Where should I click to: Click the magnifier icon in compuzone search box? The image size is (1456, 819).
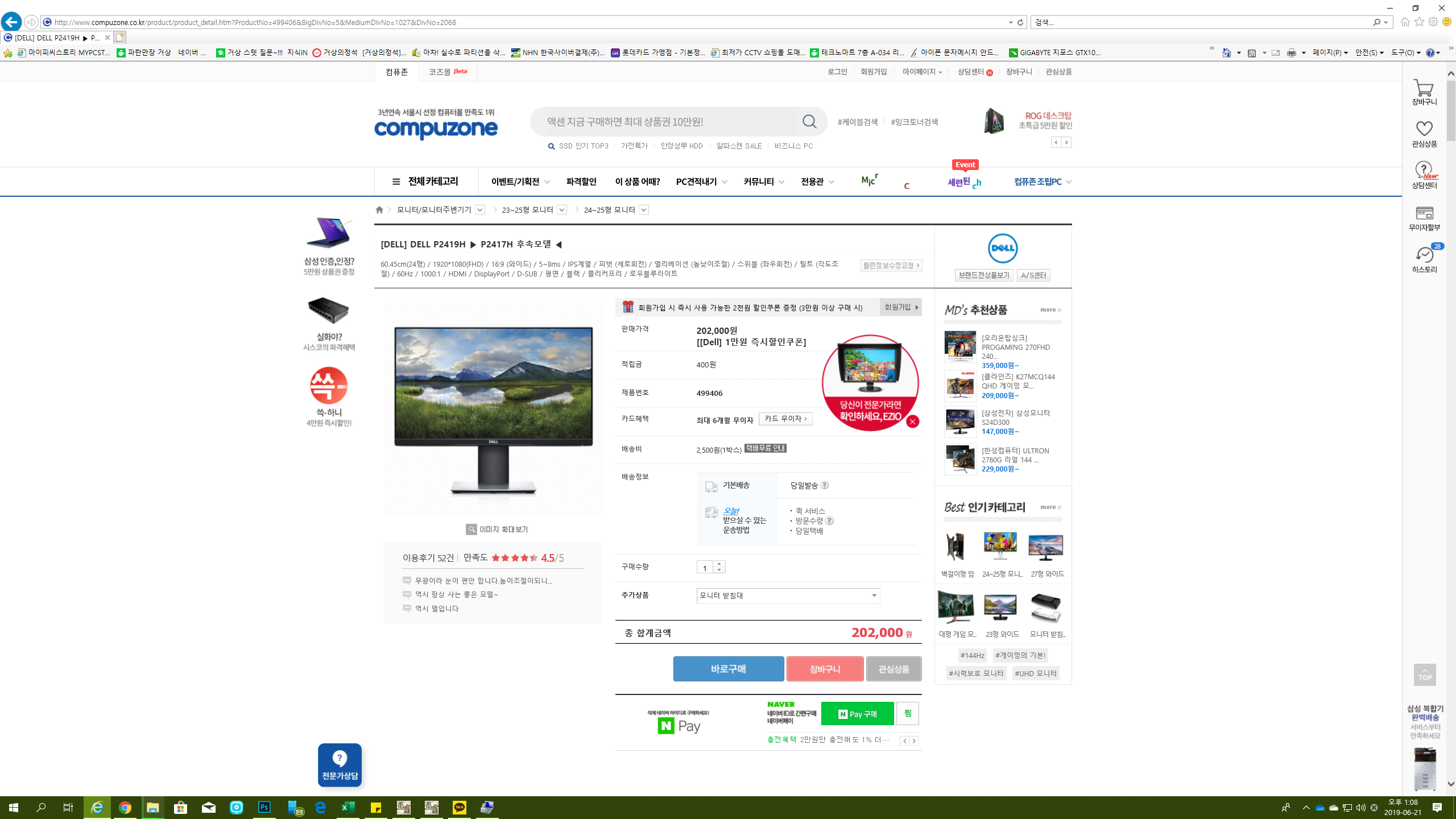pyautogui.click(x=809, y=122)
